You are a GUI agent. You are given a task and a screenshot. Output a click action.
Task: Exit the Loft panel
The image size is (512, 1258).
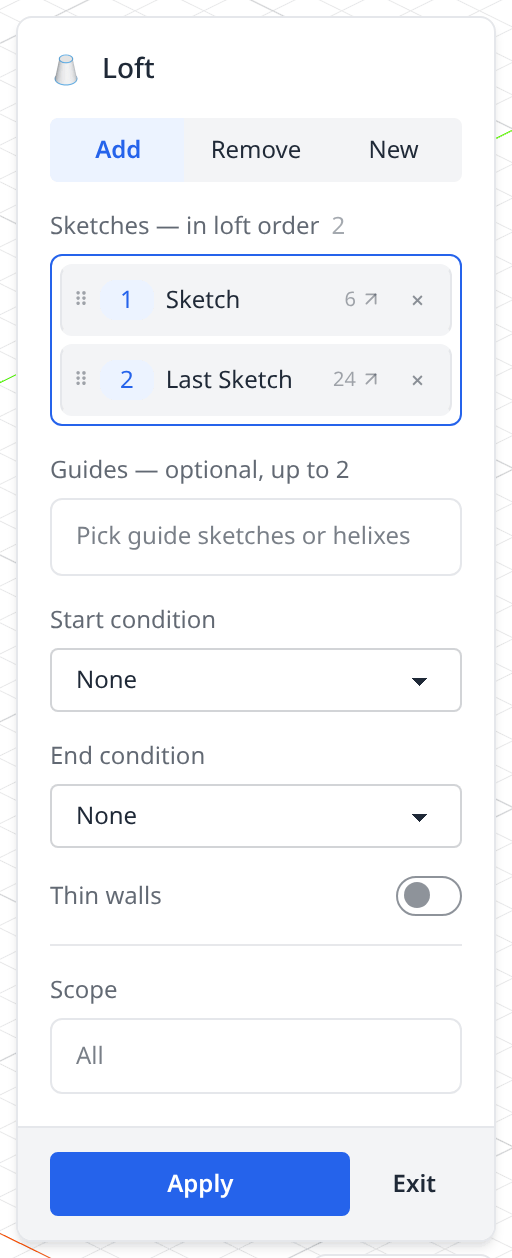414,1184
